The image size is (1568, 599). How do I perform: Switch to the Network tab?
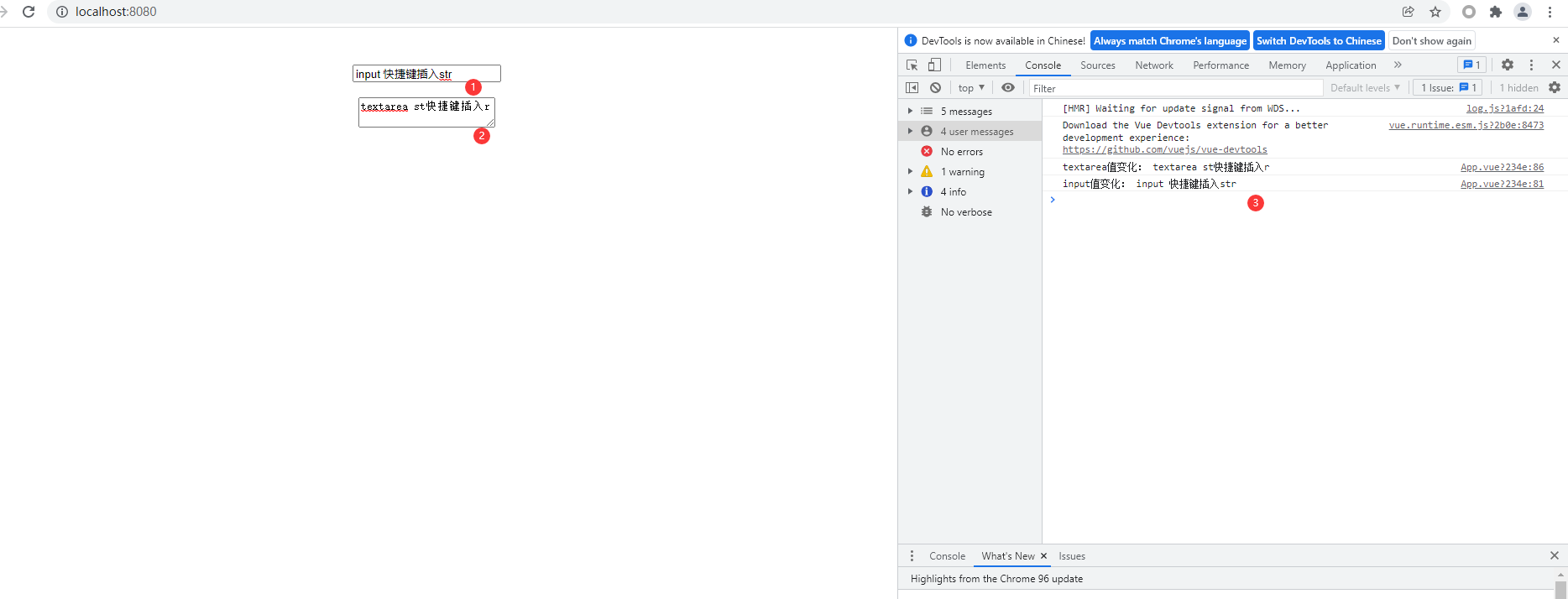pos(1154,65)
